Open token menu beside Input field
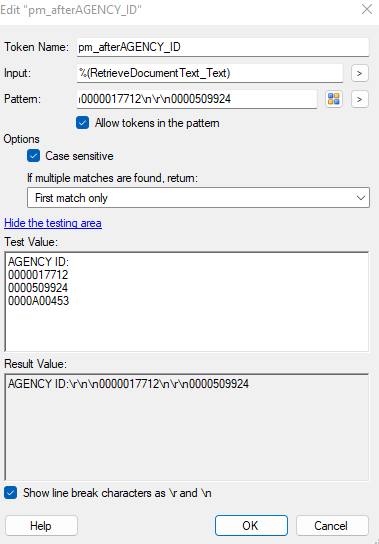 [360, 73]
